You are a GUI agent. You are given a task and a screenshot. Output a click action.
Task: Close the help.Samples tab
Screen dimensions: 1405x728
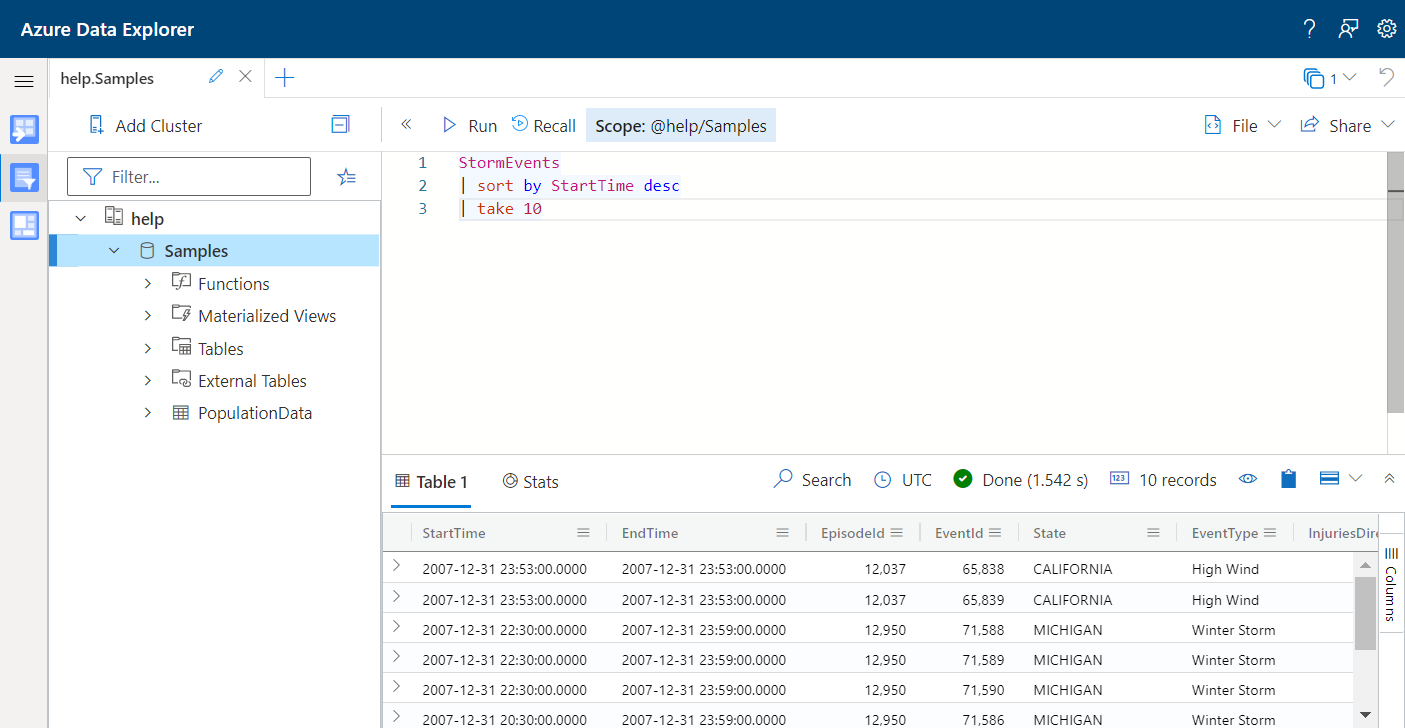[245, 77]
